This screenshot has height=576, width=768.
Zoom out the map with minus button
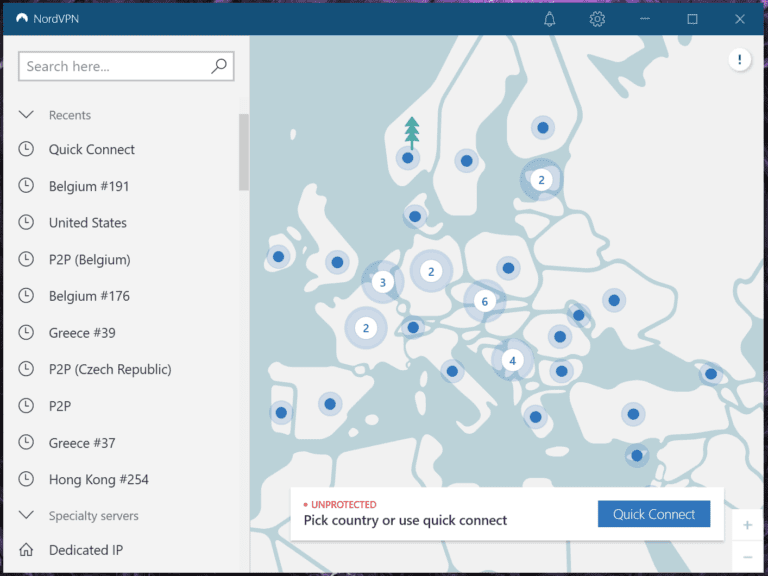748,557
